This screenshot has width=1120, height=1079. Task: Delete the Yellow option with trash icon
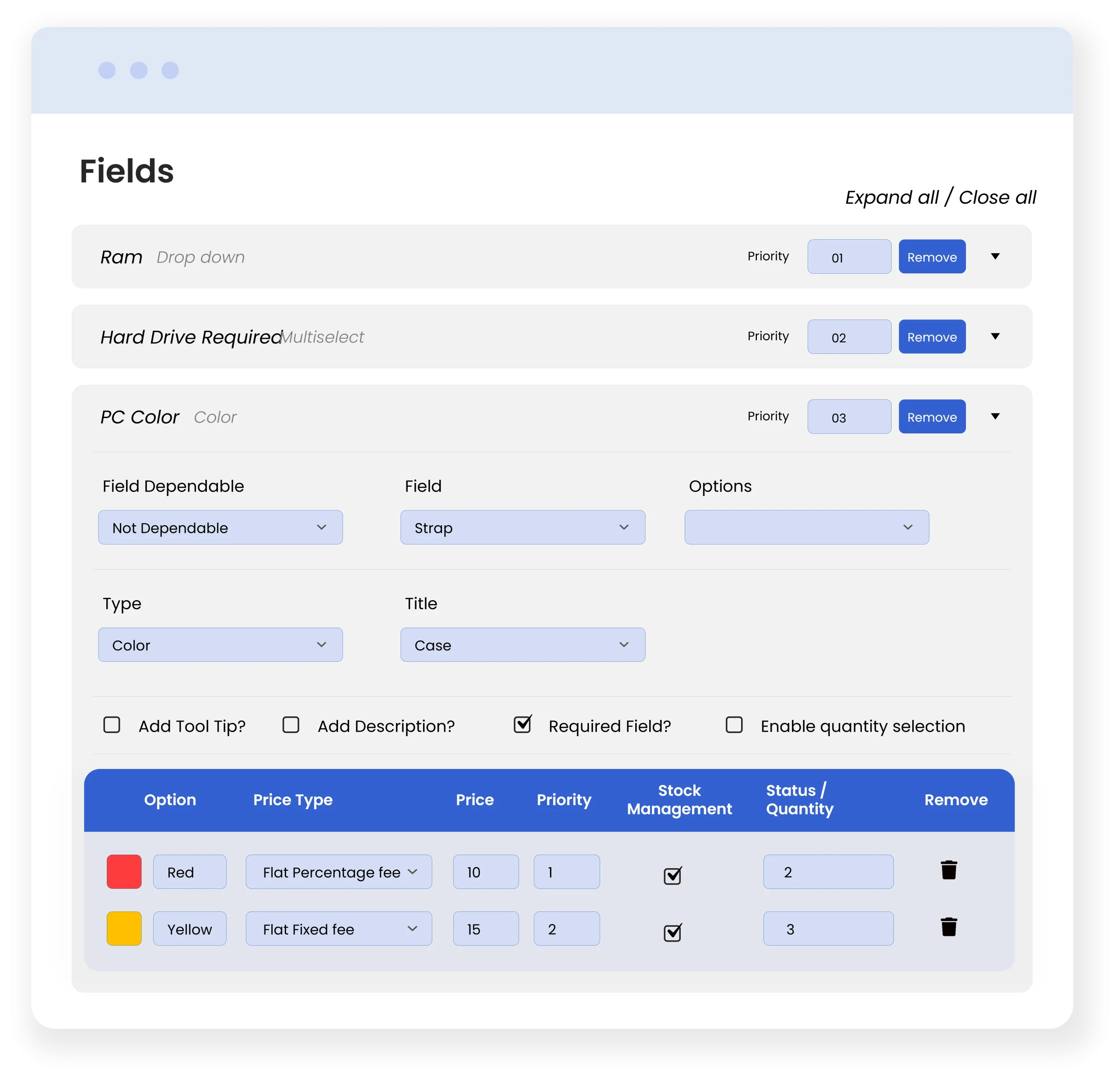click(x=948, y=926)
